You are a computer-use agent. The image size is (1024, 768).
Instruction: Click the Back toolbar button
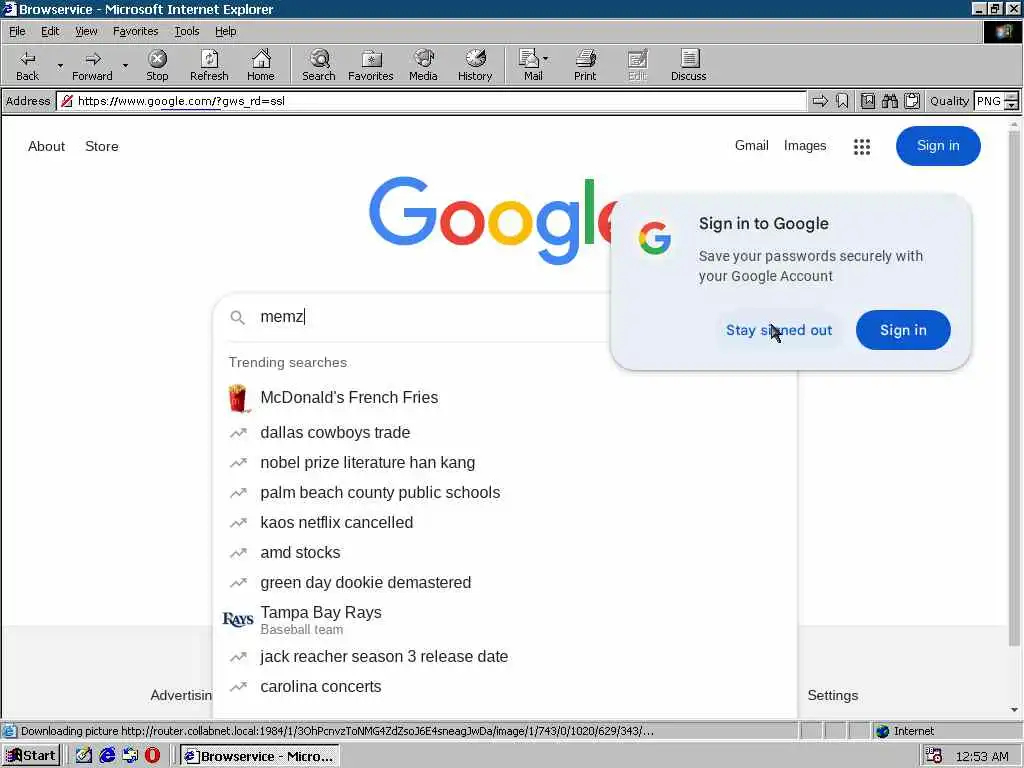click(x=27, y=65)
